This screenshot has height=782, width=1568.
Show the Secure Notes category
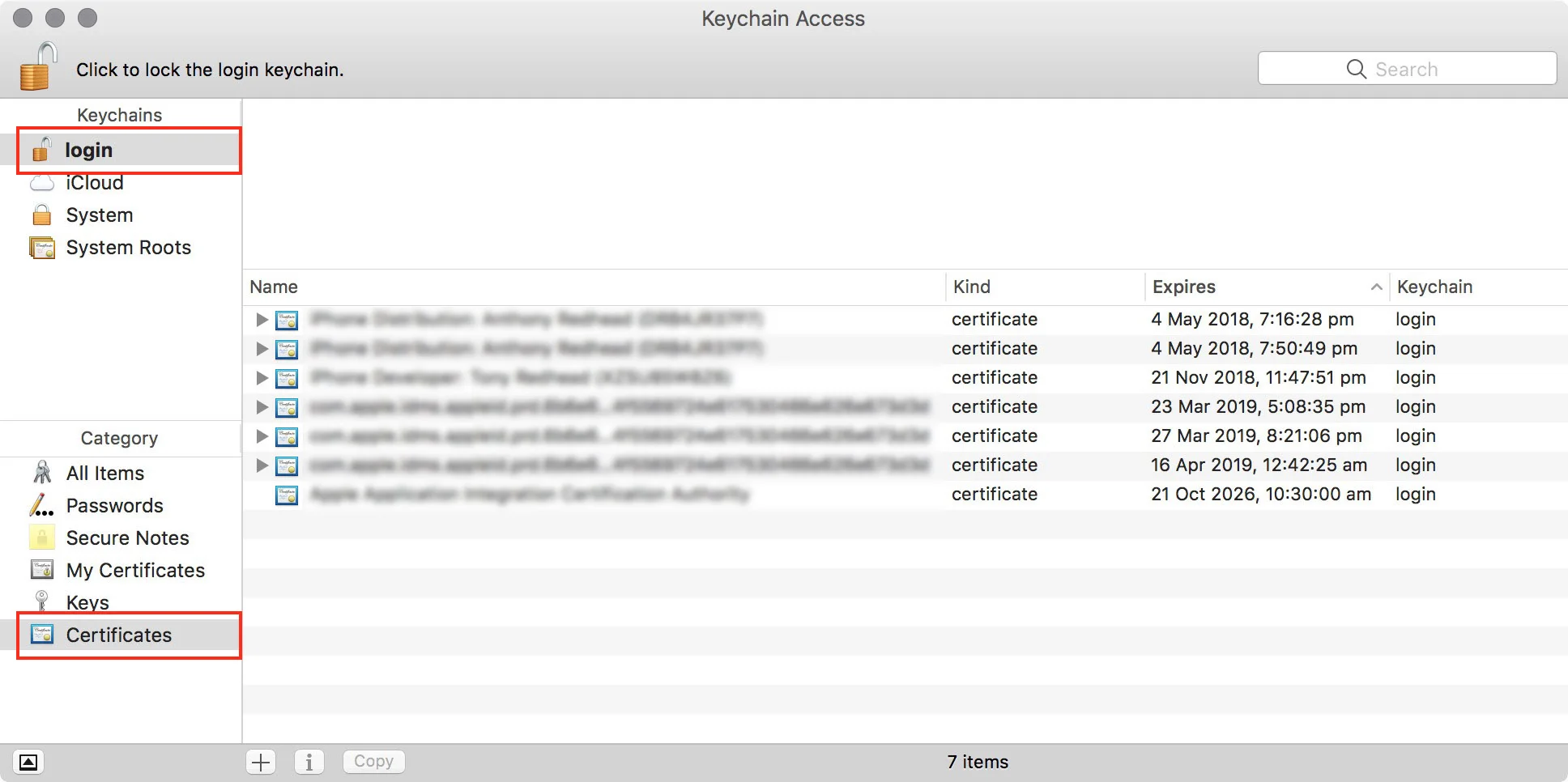121,538
